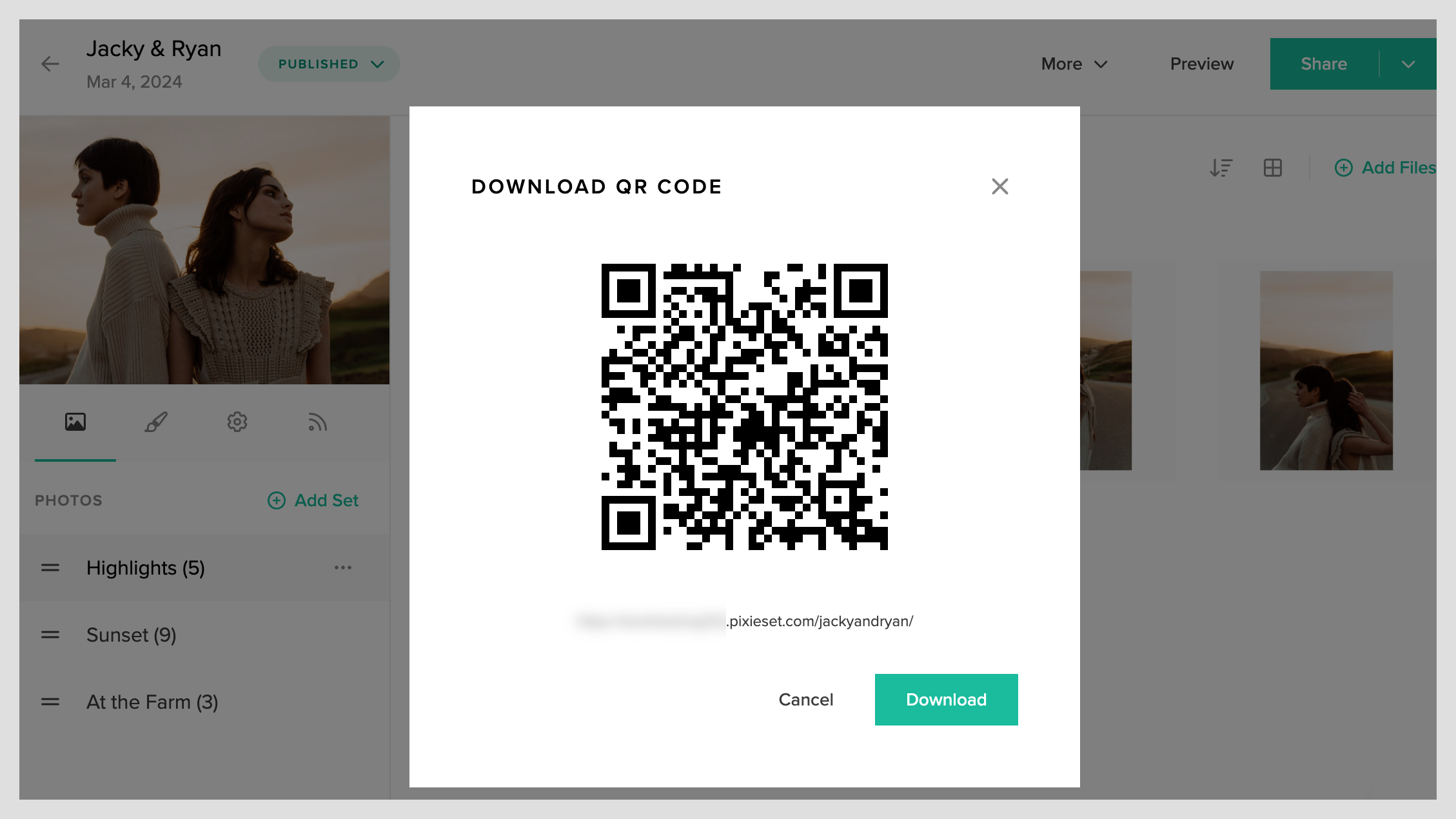Open the Published status dropdown

tap(329, 64)
